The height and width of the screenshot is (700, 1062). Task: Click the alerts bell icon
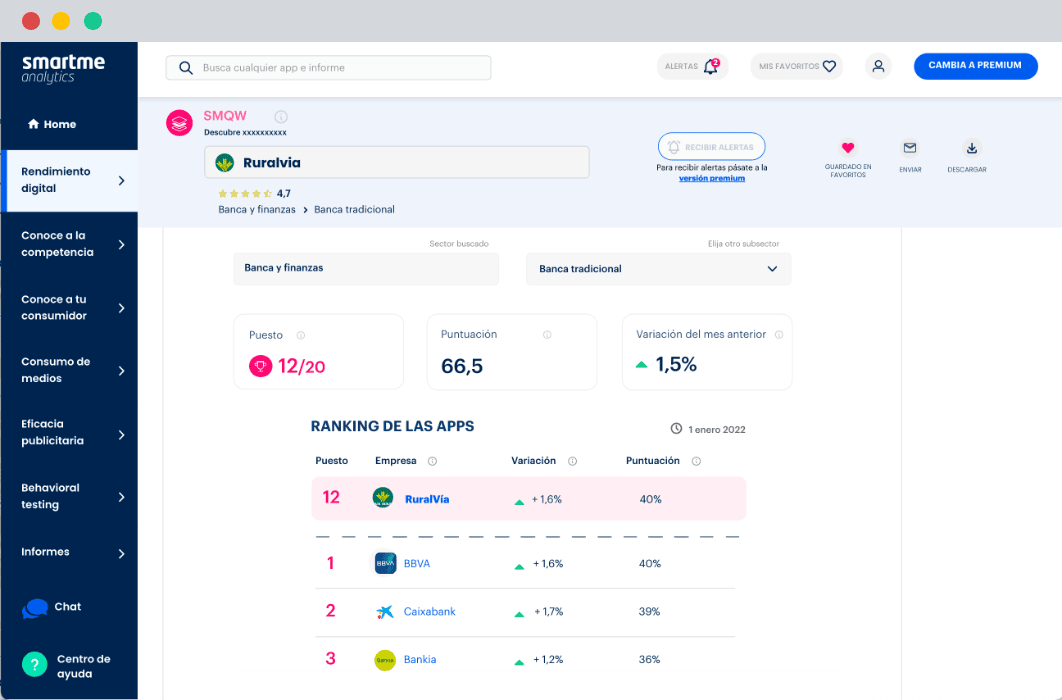coord(711,67)
